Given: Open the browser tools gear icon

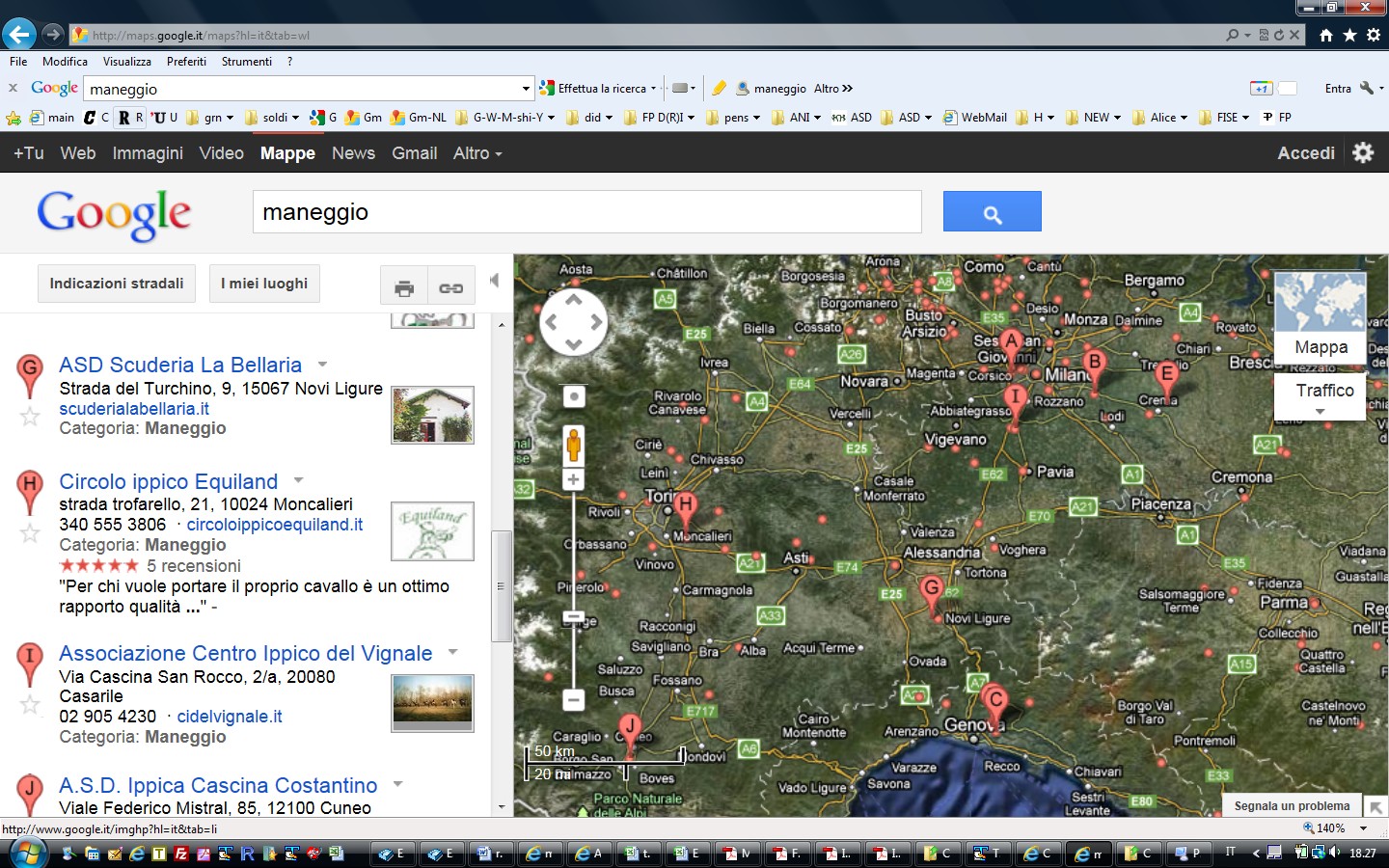Looking at the screenshot, I should point(1374,35).
